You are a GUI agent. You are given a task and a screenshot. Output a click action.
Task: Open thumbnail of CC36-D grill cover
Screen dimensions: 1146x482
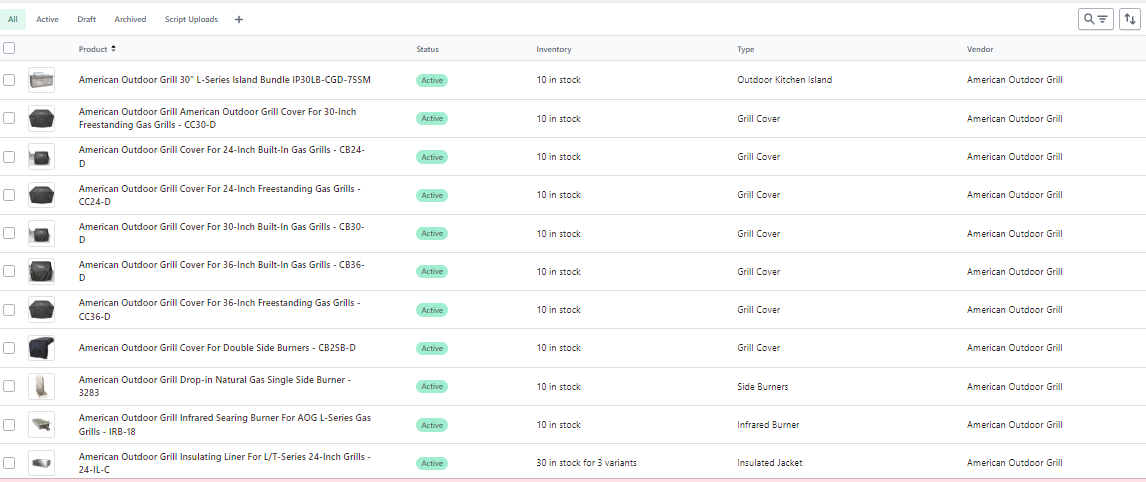pyautogui.click(x=41, y=309)
